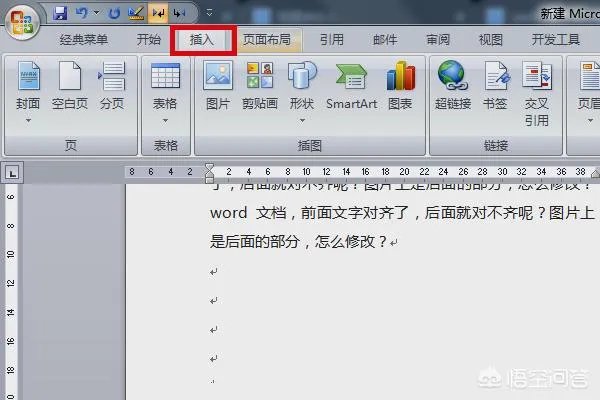Open the 页面布局 tab

(x=267, y=39)
